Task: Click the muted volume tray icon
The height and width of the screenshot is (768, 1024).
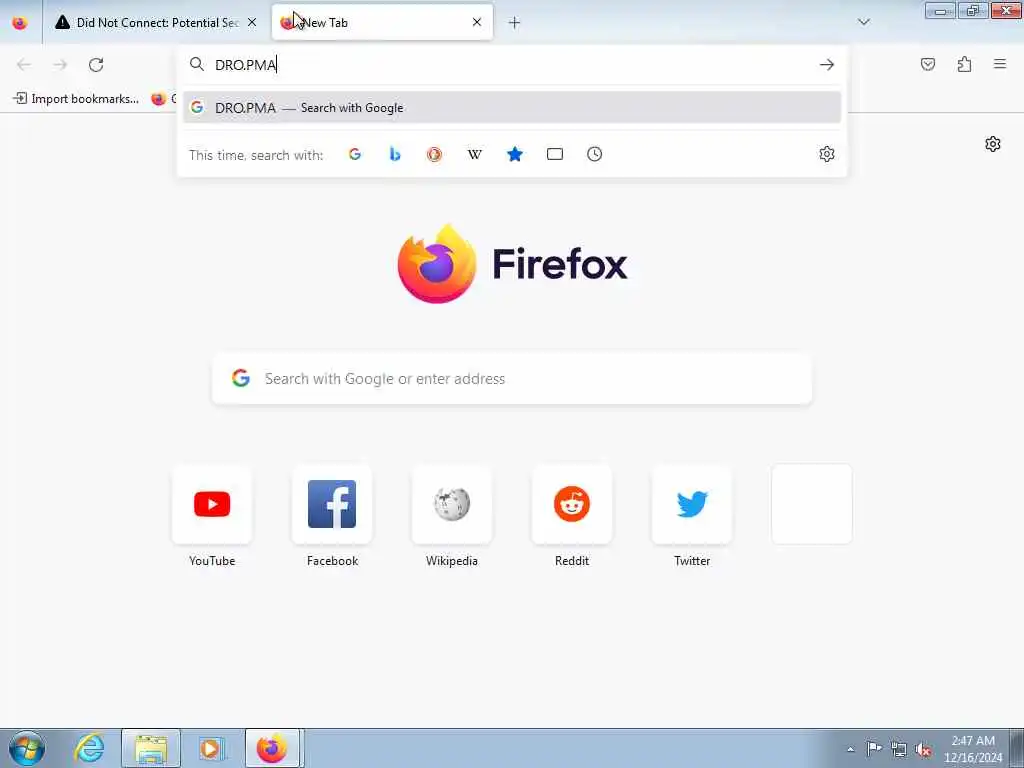Action: [x=923, y=750]
